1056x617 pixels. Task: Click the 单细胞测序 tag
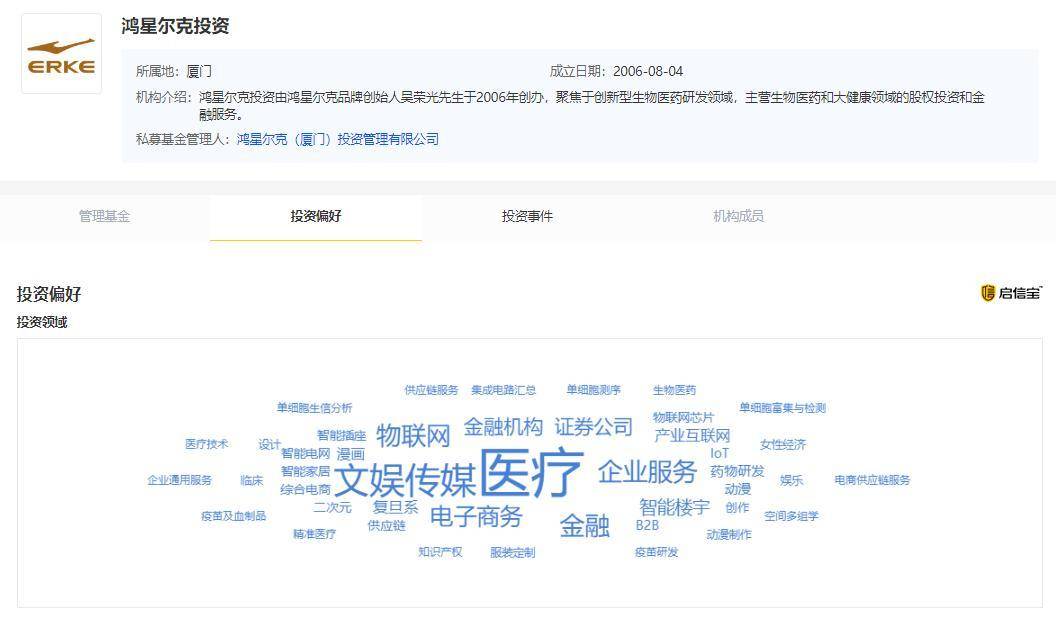[x=593, y=390]
